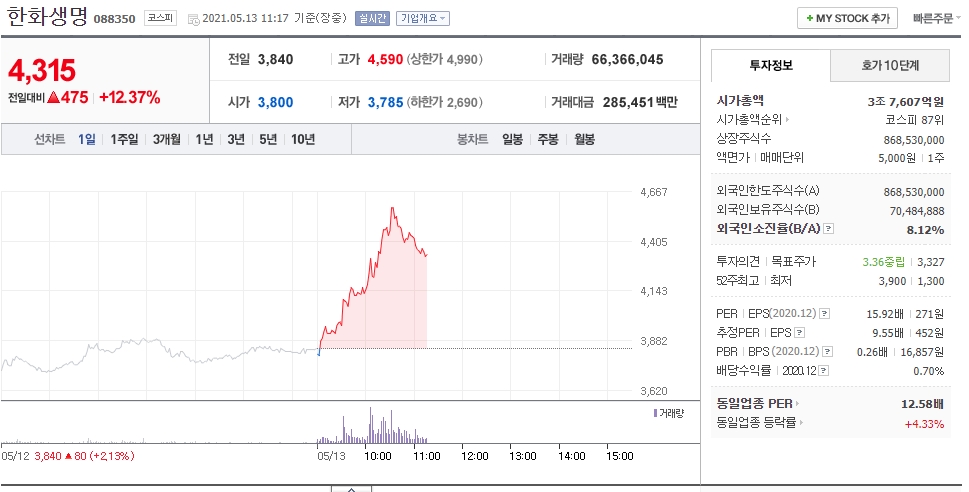This screenshot has height=492, width=969.
Task: Open help icon next to PBR BPS(2020.12)
Action: pos(827,352)
